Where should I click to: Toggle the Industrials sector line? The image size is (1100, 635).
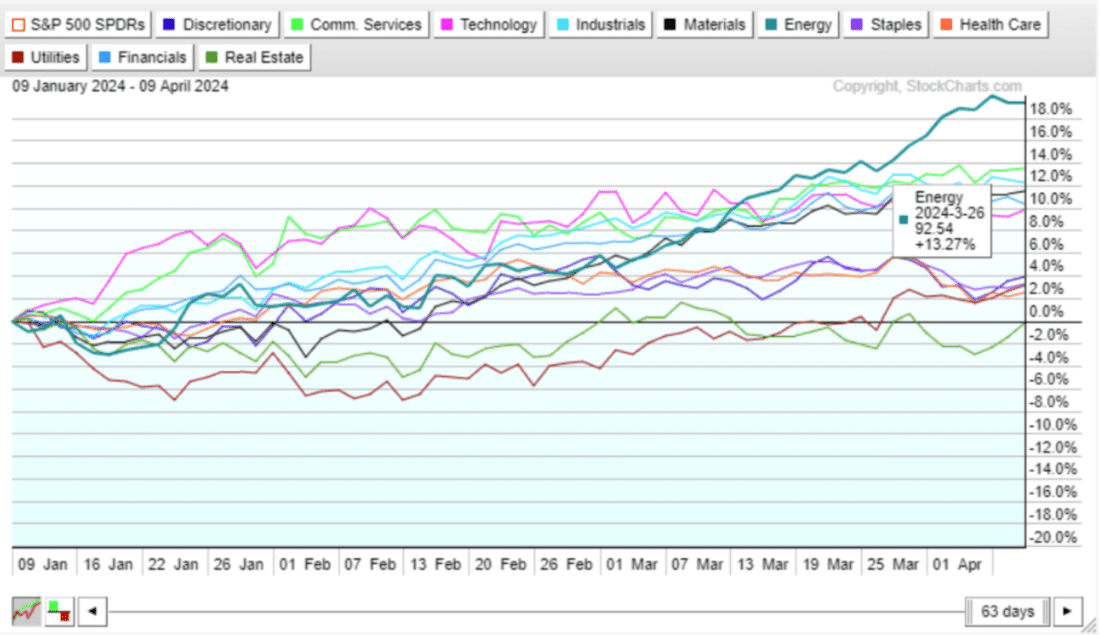(x=601, y=24)
